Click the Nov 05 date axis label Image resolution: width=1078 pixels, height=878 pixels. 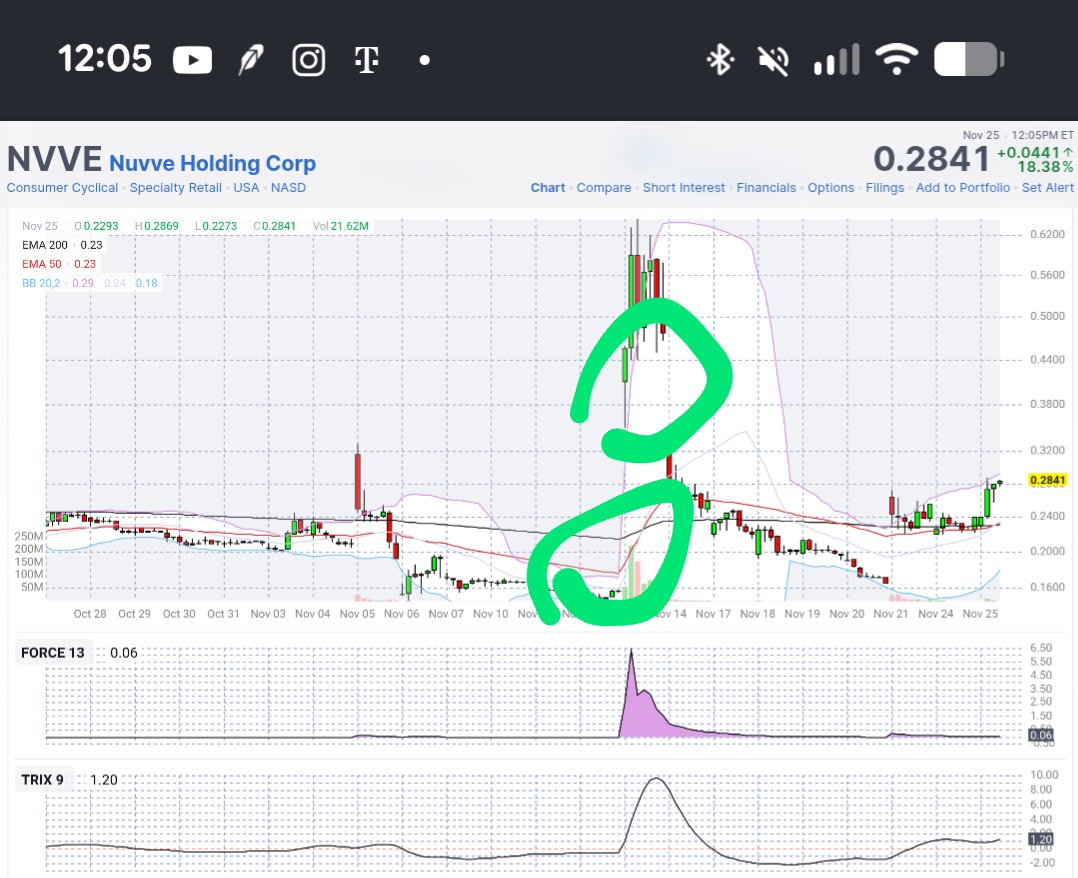tap(357, 613)
